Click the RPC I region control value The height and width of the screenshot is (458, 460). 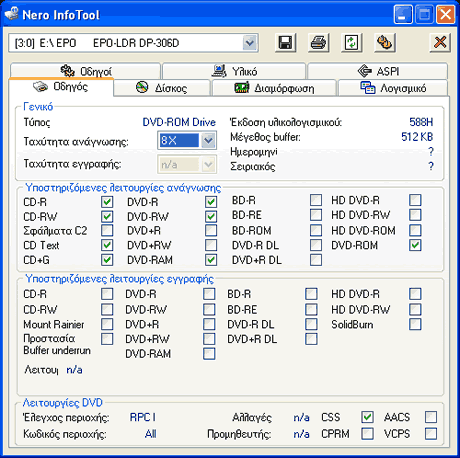tap(143, 417)
